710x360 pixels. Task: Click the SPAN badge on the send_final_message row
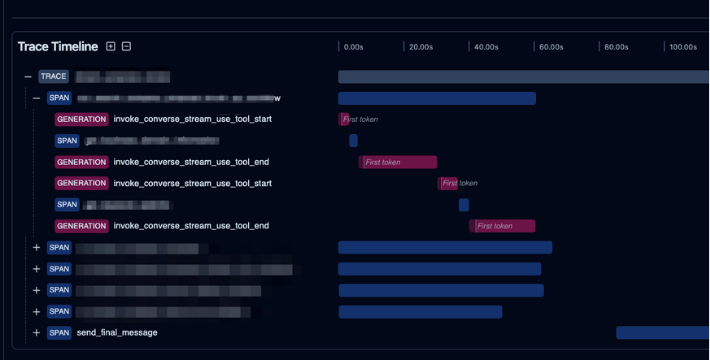pyautogui.click(x=59, y=333)
